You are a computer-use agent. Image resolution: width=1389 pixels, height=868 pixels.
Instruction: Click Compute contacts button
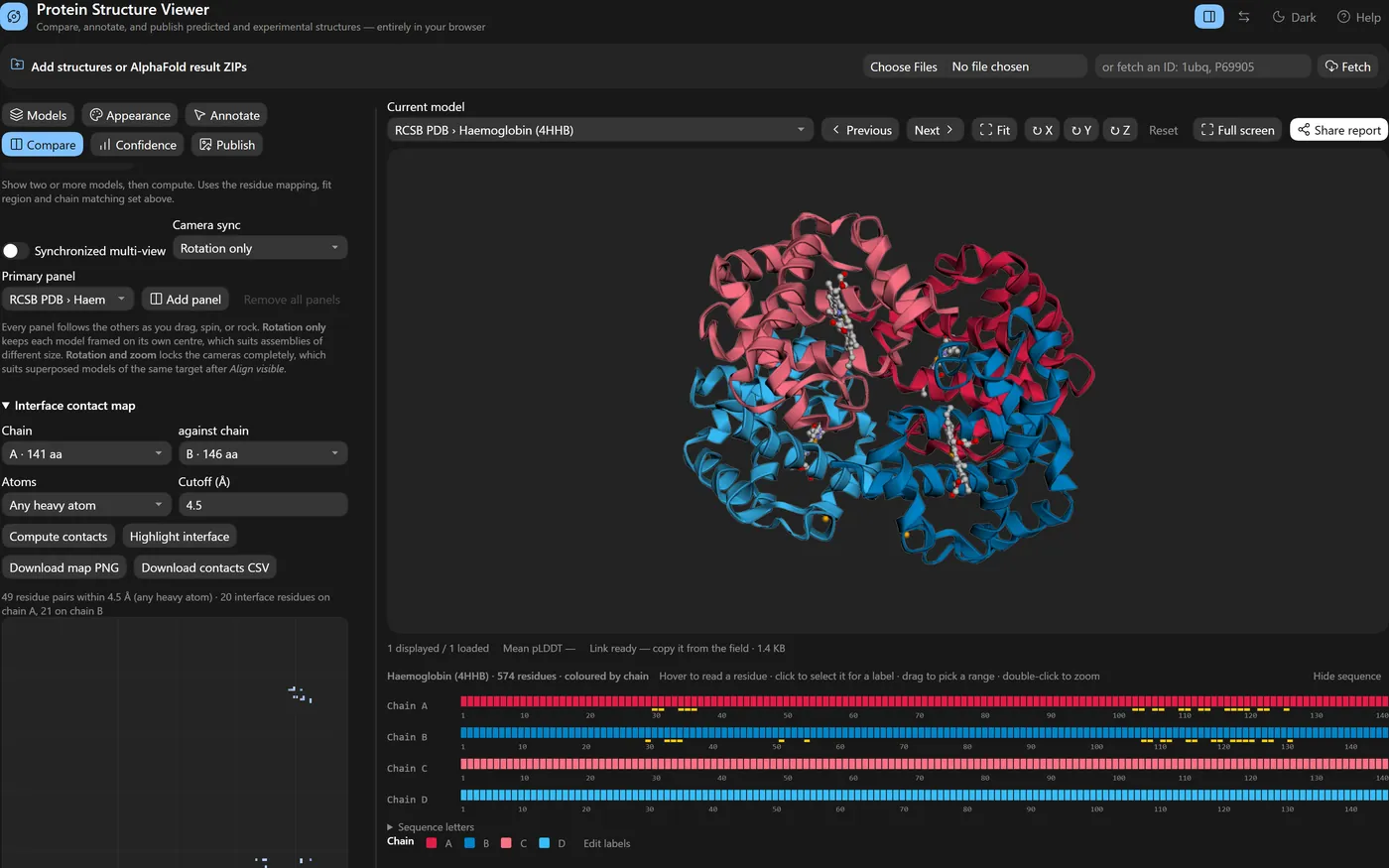(x=59, y=537)
